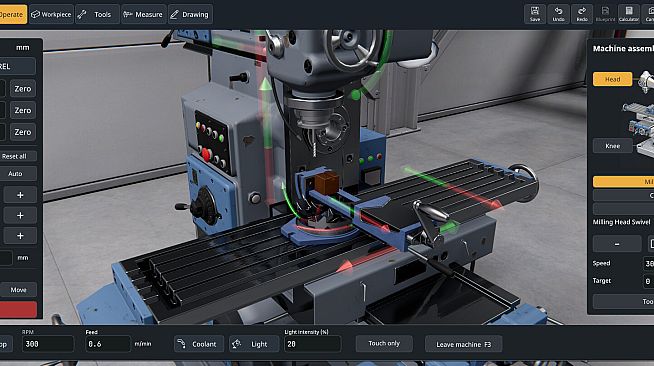
Task: Click the Feed input field
Action: [x=108, y=344]
